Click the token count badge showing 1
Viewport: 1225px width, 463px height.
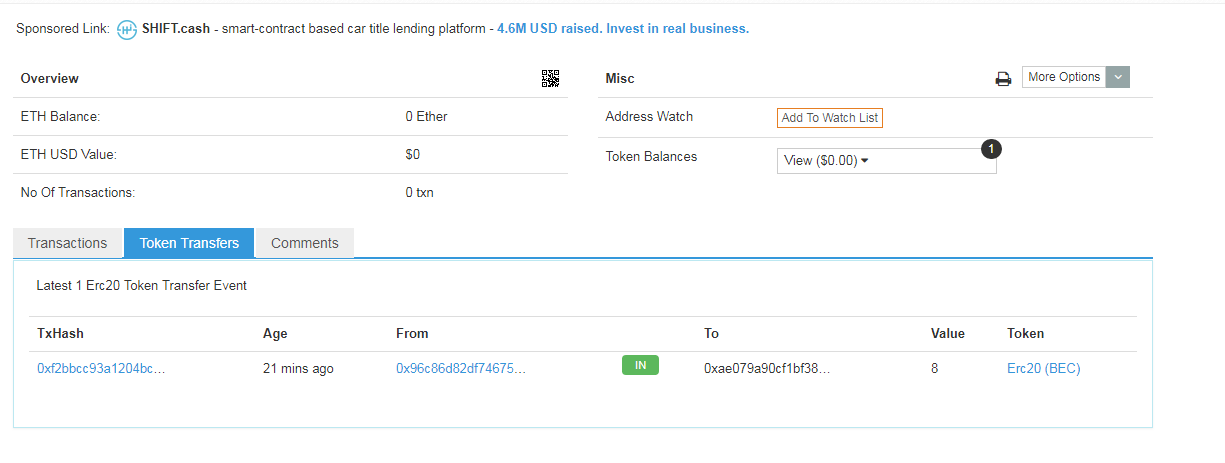(x=991, y=149)
